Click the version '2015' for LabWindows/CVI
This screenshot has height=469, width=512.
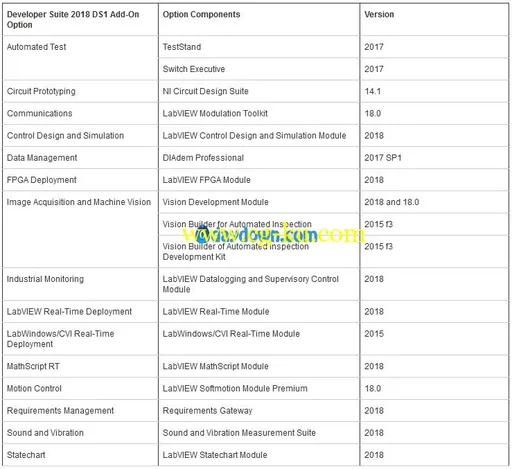[x=374, y=334]
